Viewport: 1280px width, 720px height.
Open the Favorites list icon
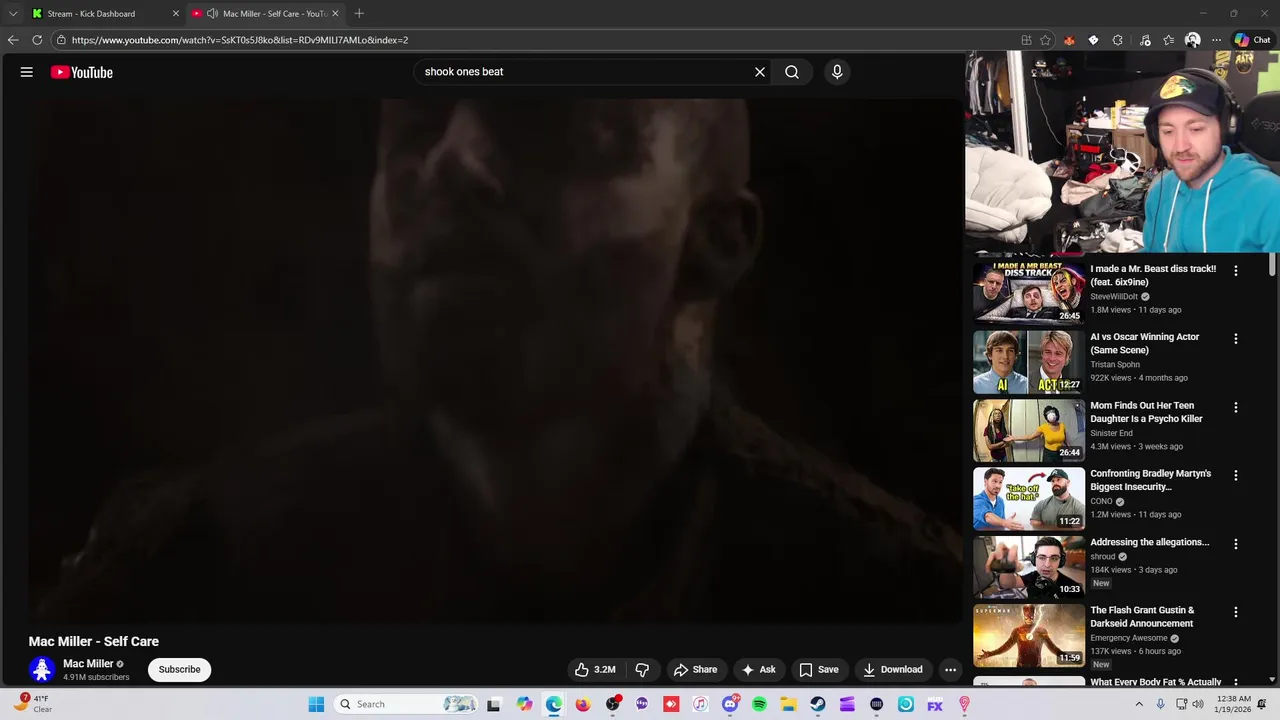[1168, 40]
